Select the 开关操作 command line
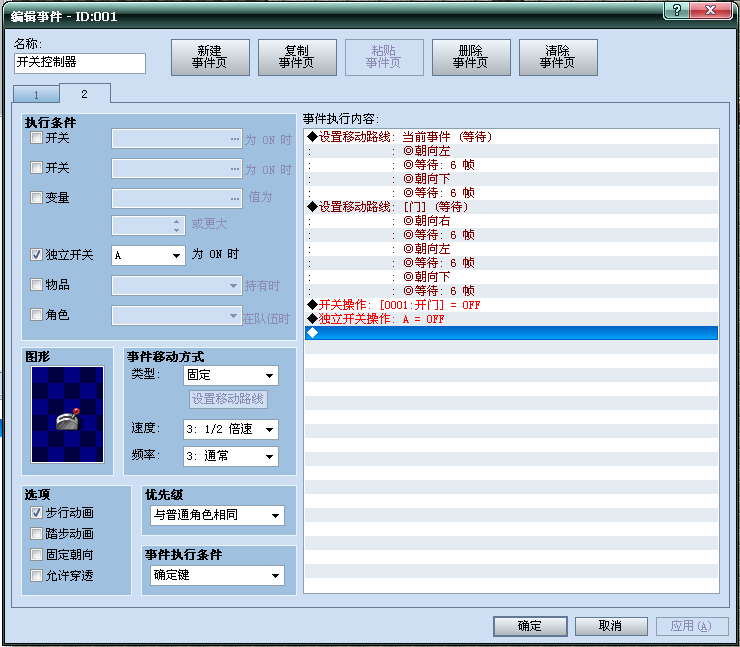Image resolution: width=740 pixels, height=647 pixels. tap(400, 305)
